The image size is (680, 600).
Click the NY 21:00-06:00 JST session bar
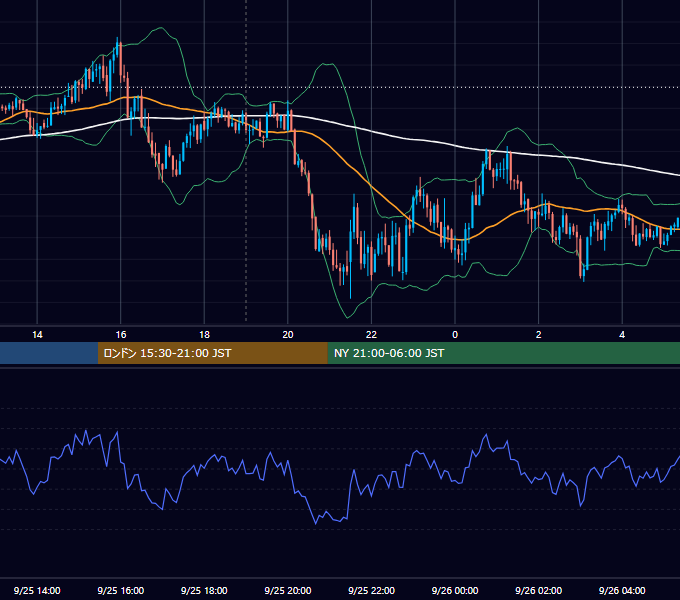503,353
